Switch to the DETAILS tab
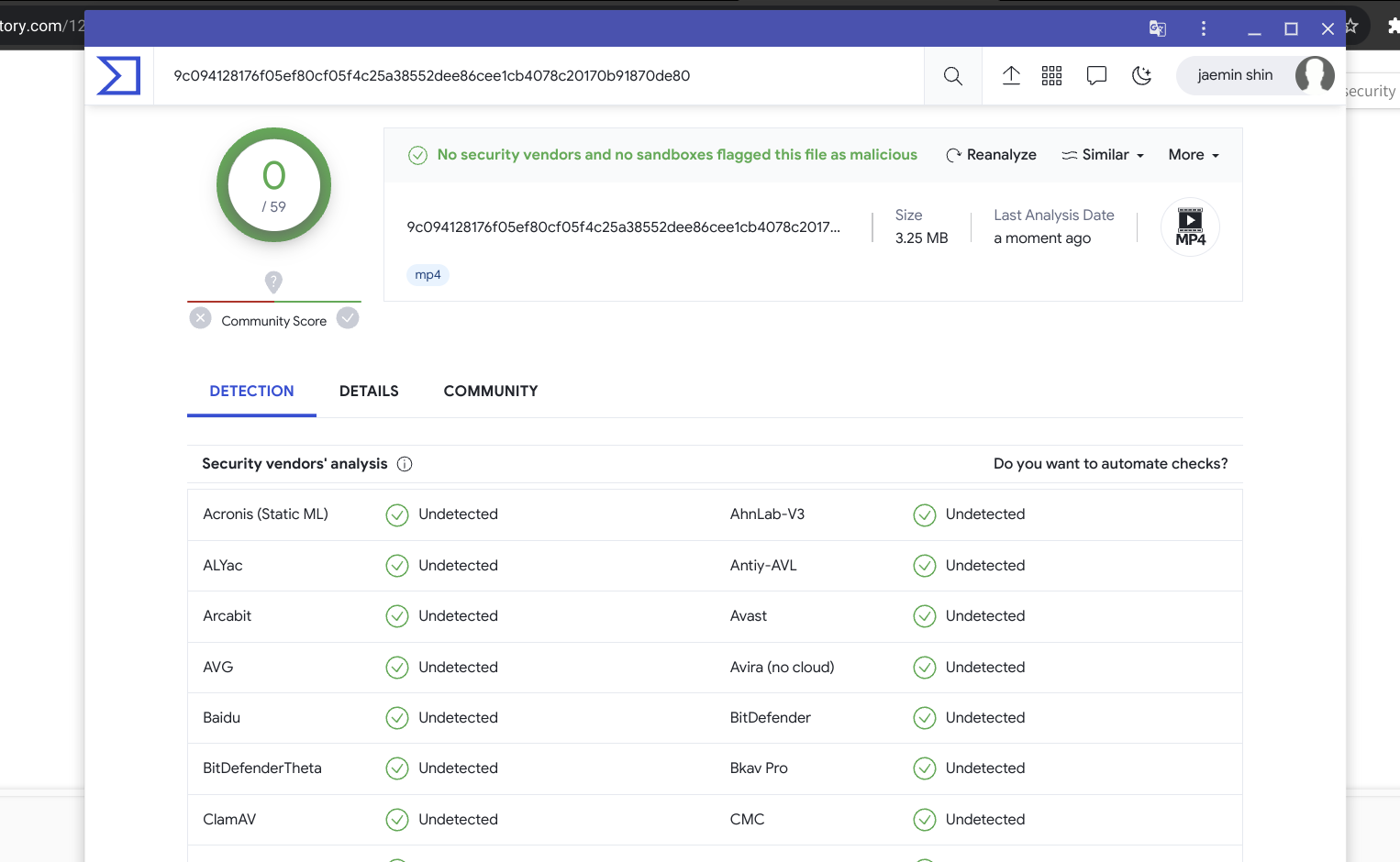The image size is (1400, 862). click(369, 392)
